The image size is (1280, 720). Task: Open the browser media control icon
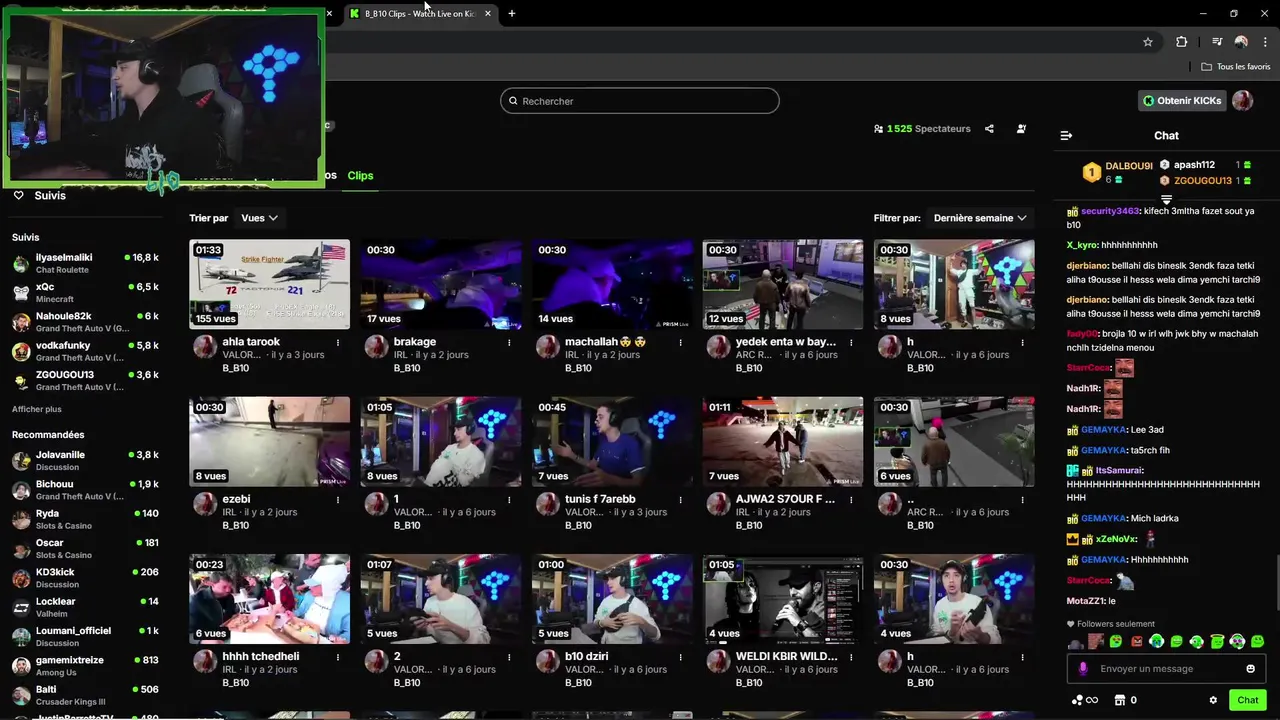pyautogui.click(x=1217, y=42)
